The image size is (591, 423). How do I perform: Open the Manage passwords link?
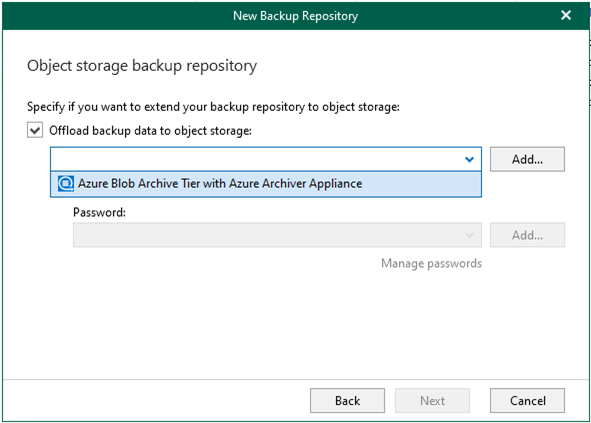coord(431,263)
